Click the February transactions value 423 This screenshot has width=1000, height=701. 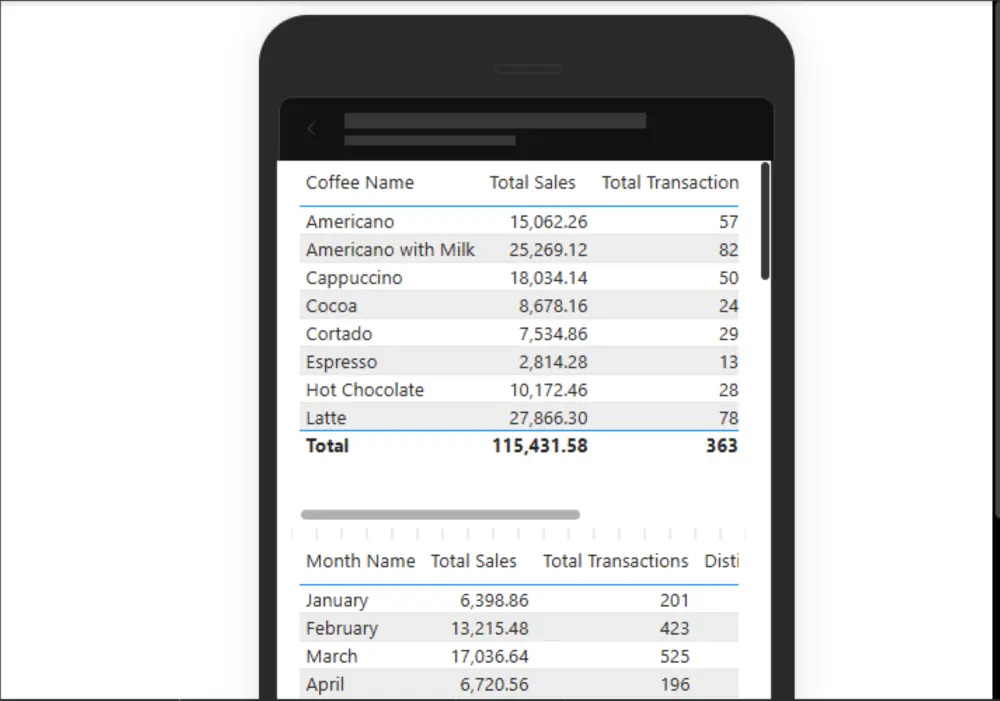tap(674, 628)
